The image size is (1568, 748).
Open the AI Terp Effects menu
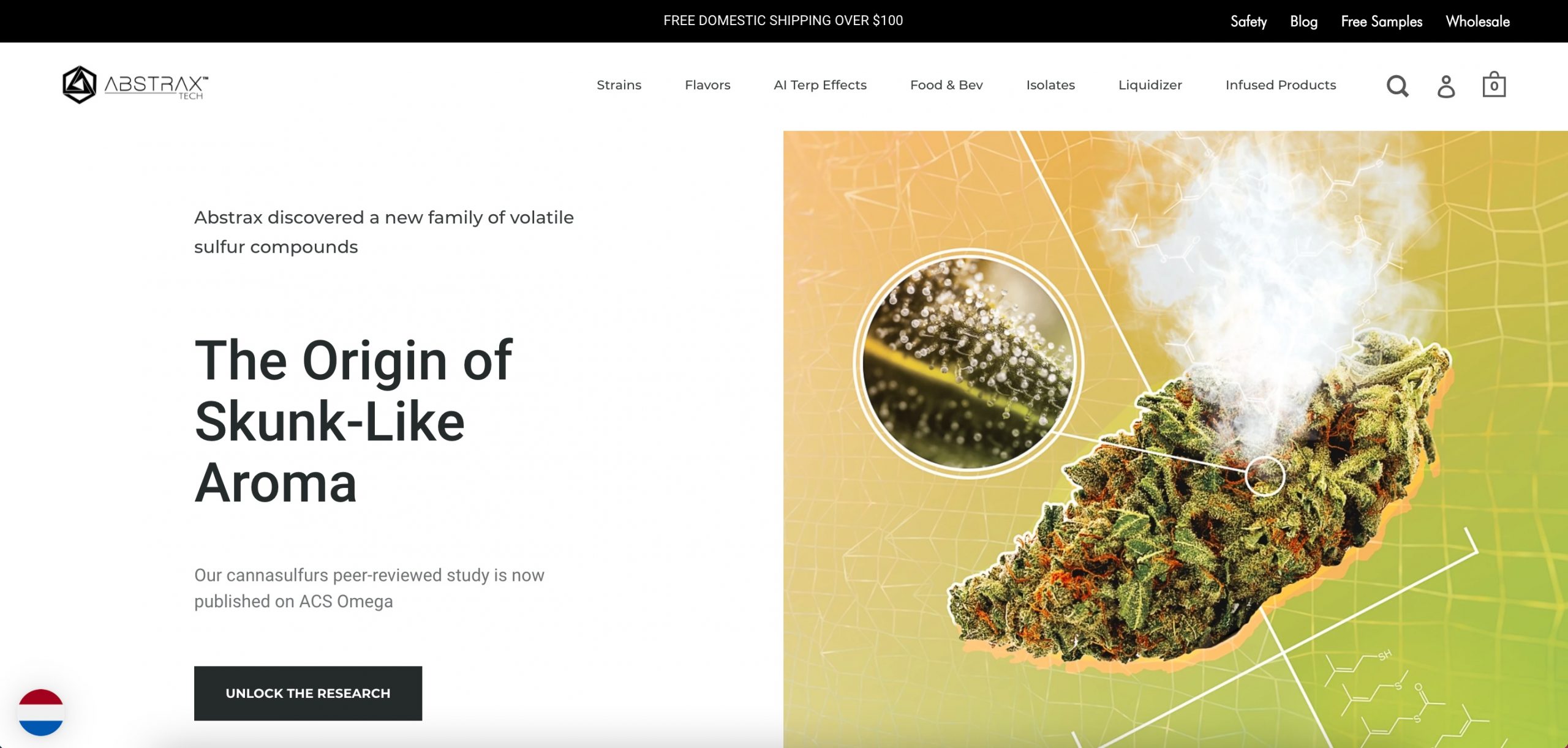coord(820,85)
